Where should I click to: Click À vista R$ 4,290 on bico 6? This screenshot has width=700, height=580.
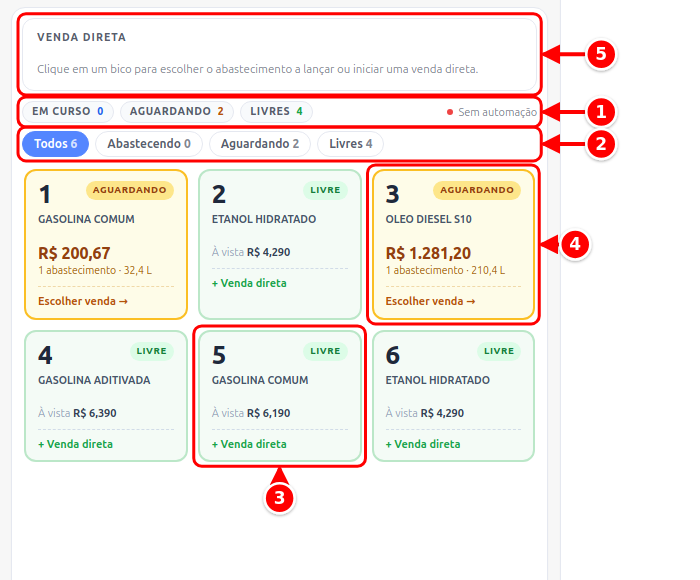point(425,413)
